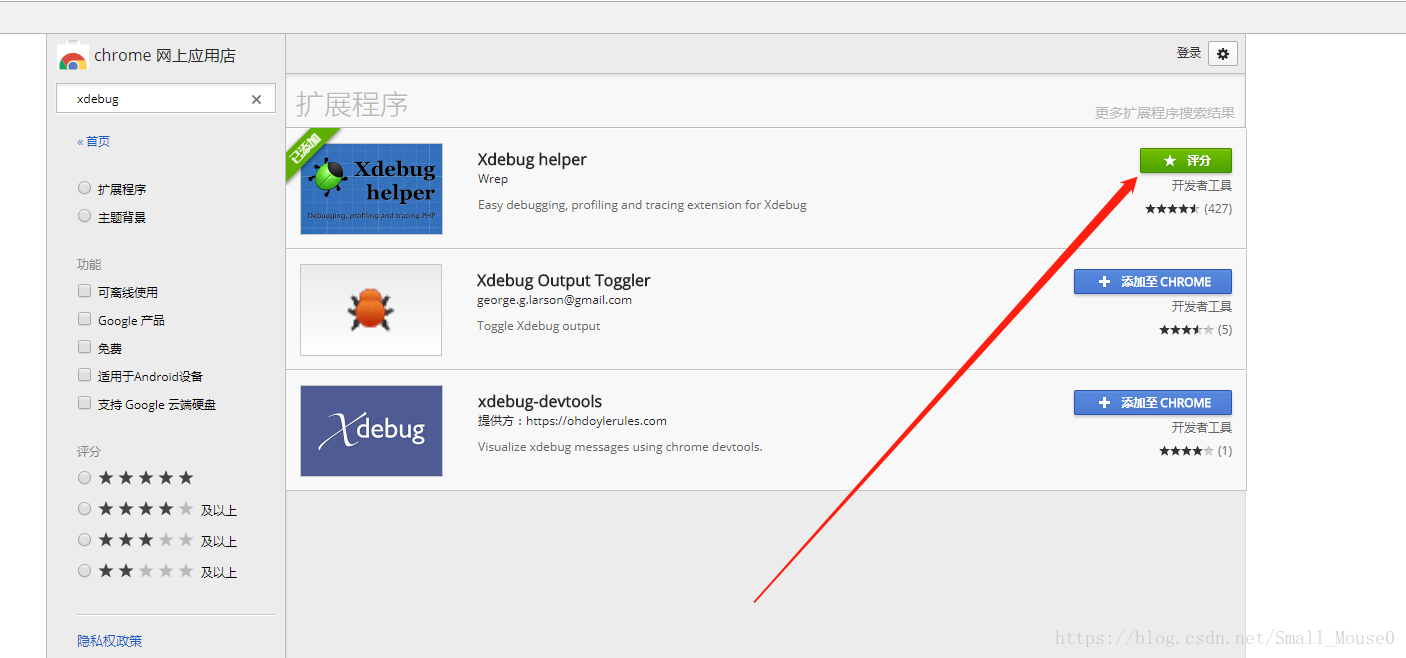Open the Xdebug Output Toggler title
Viewport: 1406px width, 658px height.
563,280
